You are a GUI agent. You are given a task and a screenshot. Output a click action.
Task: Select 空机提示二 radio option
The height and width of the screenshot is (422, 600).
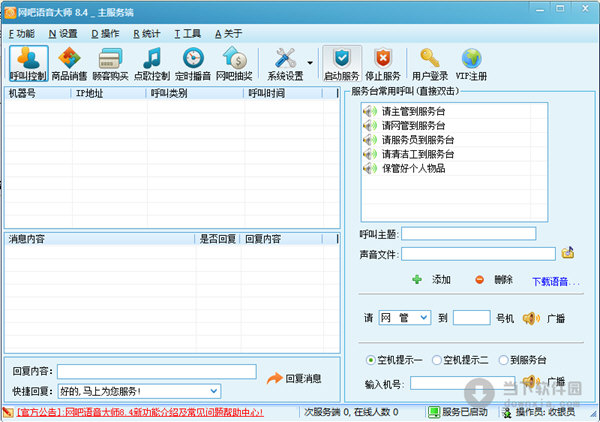(460, 360)
